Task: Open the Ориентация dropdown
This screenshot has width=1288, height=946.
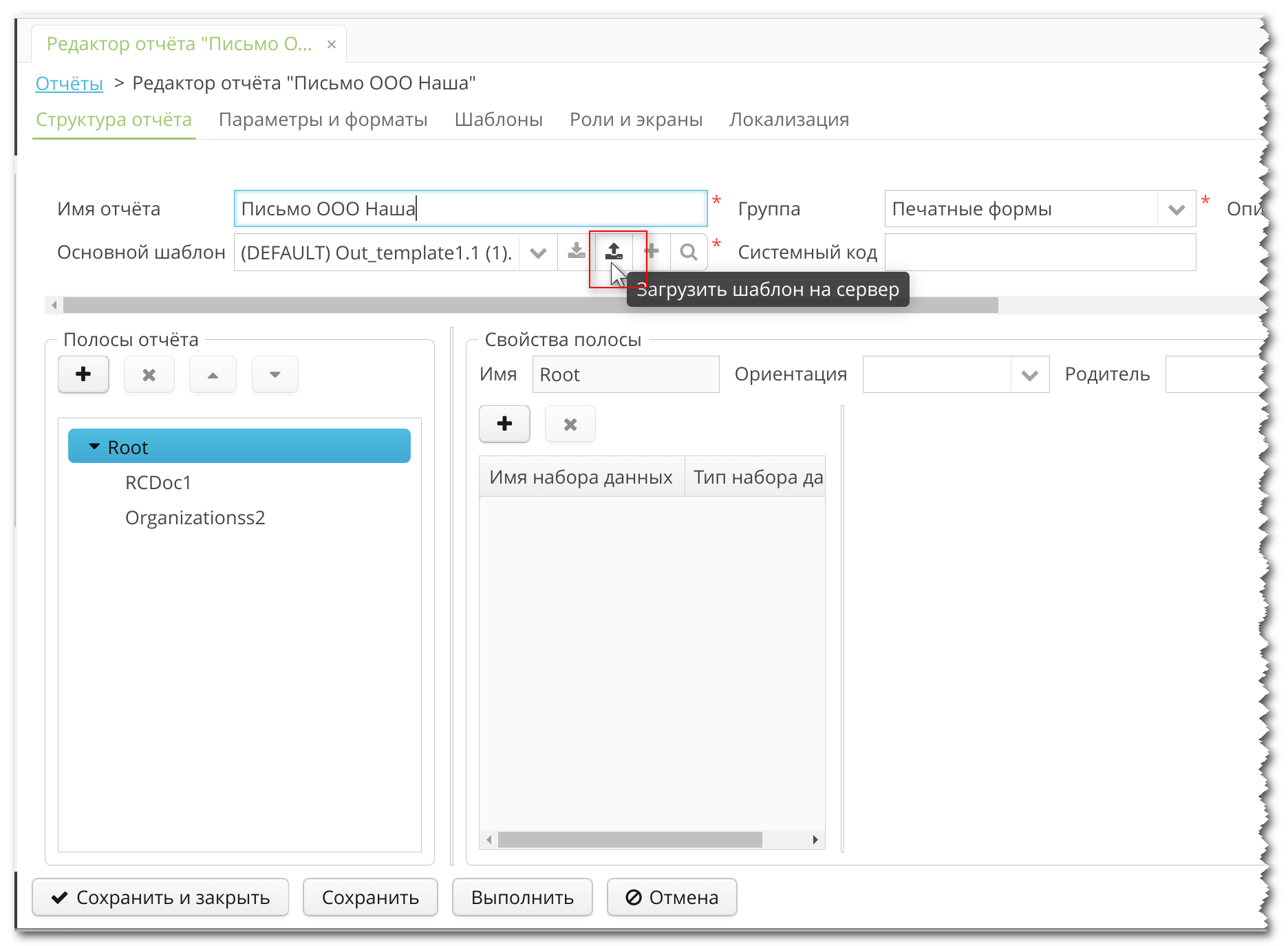Action: click(x=1030, y=374)
